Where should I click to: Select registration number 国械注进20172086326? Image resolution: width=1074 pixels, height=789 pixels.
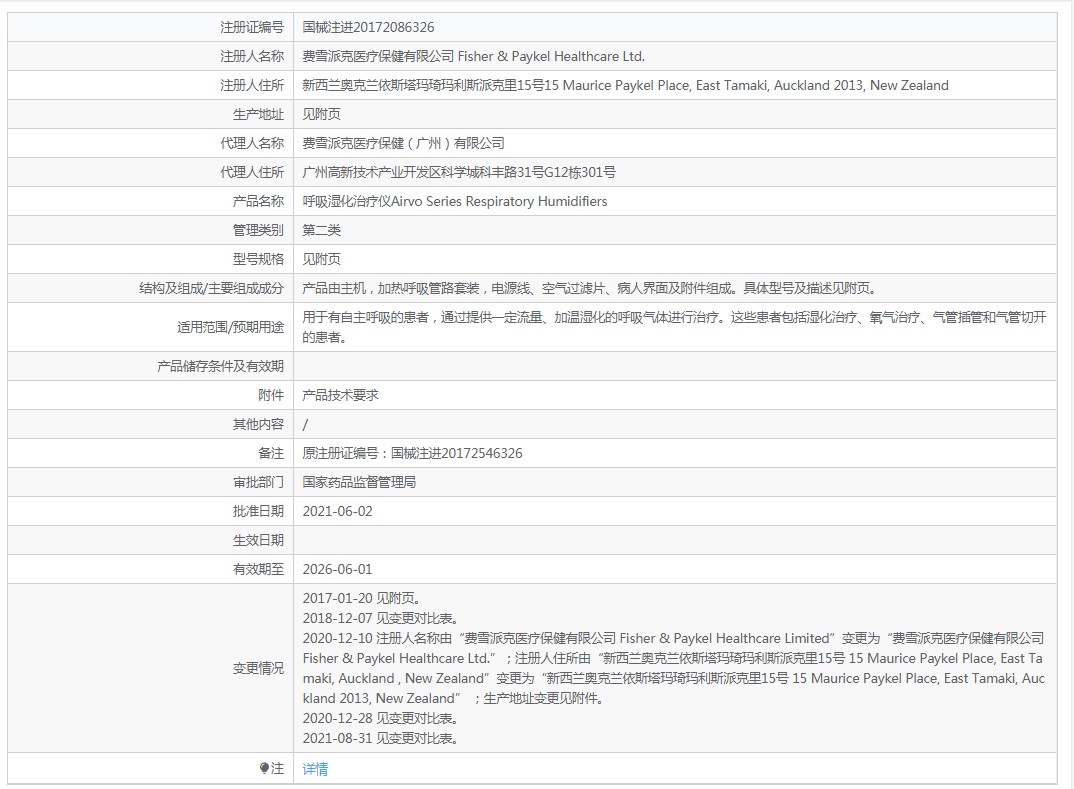(x=369, y=27)
